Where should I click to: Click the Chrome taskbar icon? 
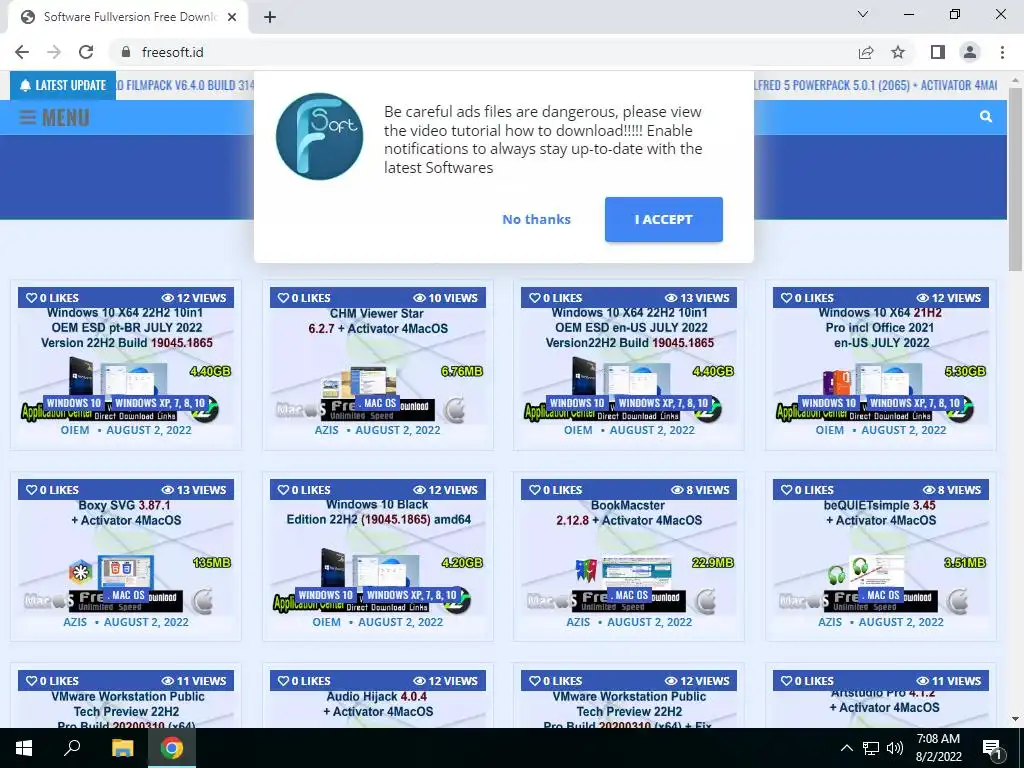(x=172, y=748)
